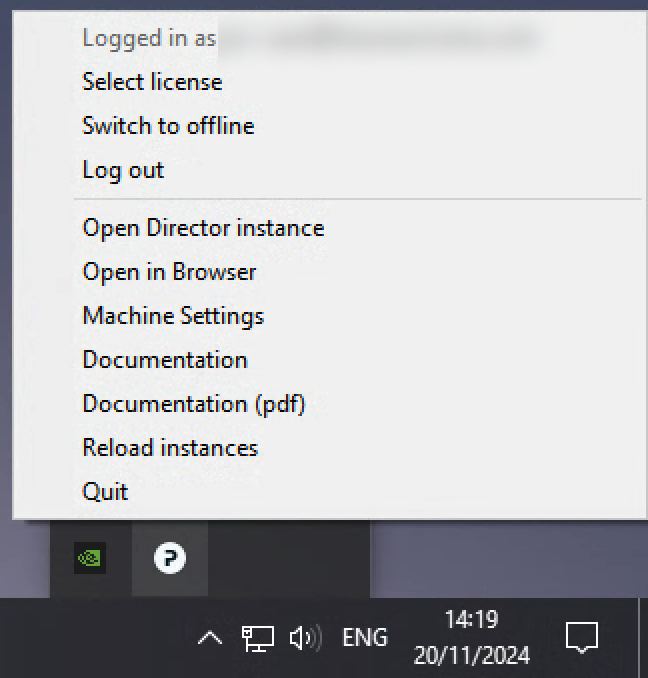
Task: Click Log out in the menu
Action: point(123,170)
